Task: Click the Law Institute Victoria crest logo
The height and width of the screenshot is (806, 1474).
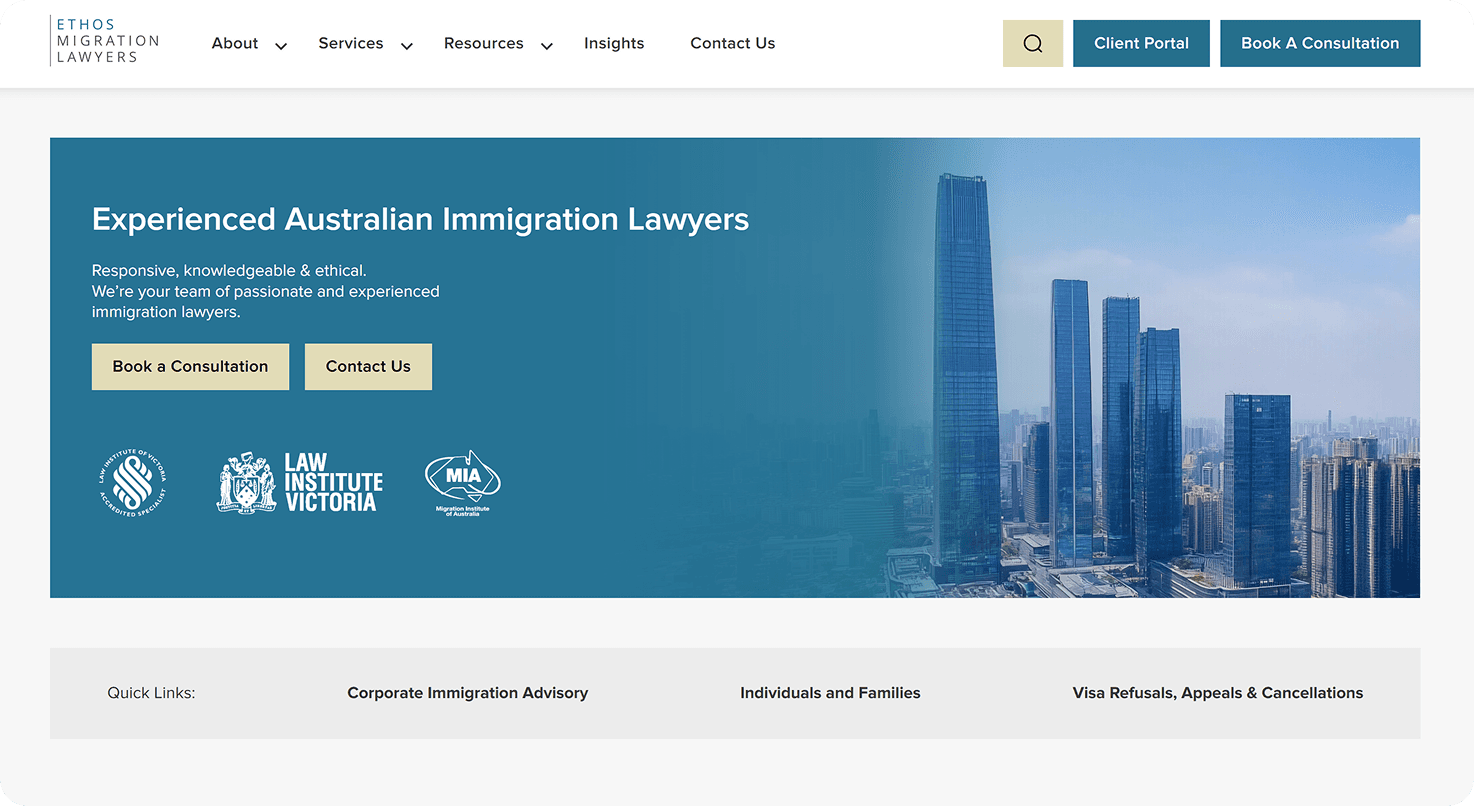Action: click(300, 483)
